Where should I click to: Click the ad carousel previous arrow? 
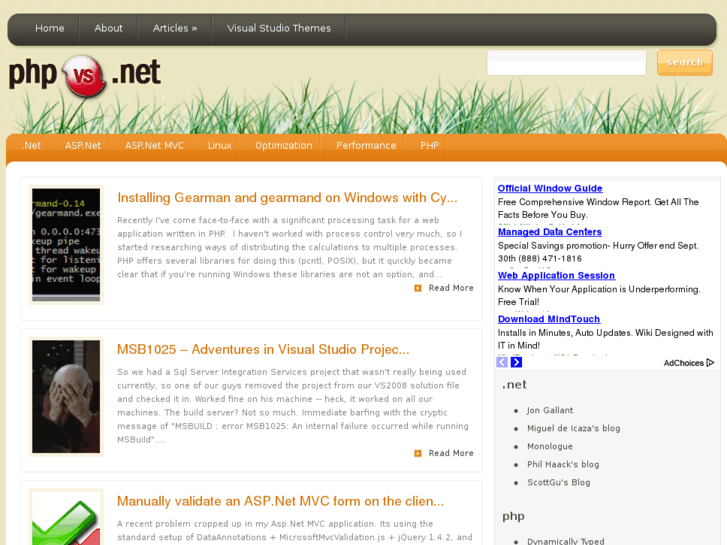pyautogui.click(x=502, y=362)
